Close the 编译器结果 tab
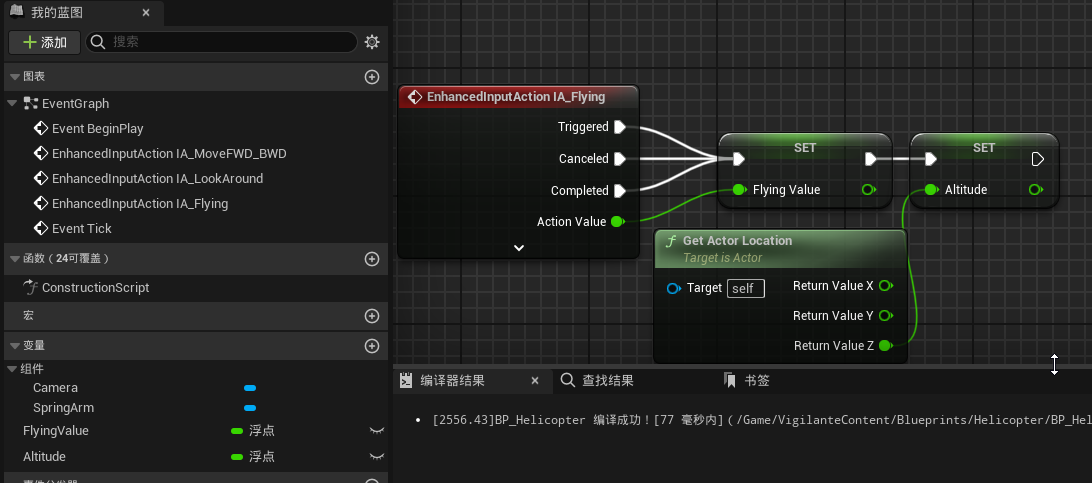 [535, 381]
